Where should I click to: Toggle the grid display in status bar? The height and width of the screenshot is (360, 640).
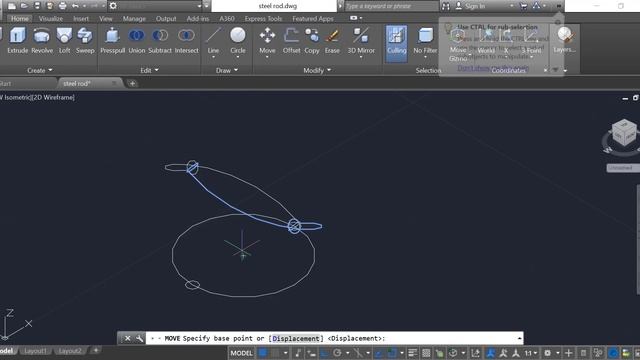(x=263, y=353)
